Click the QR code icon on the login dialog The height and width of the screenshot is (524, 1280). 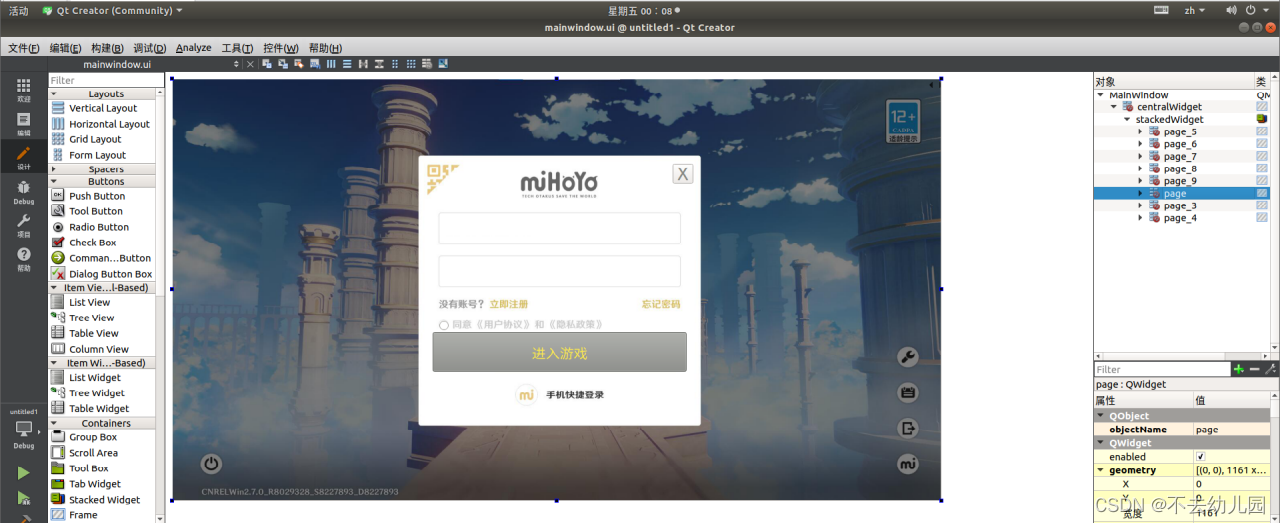[x=441, y=177]
